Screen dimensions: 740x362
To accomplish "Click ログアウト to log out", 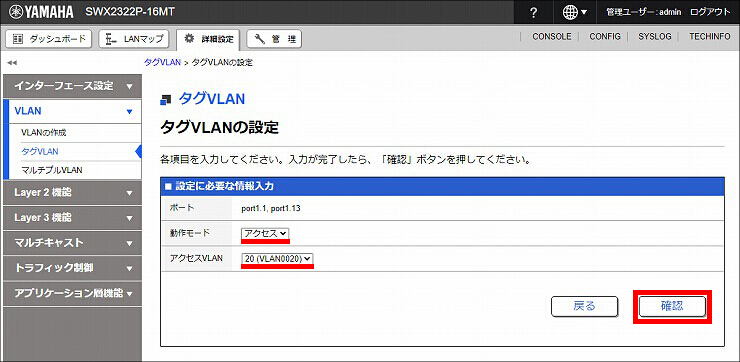I will [x=710, y=12].
